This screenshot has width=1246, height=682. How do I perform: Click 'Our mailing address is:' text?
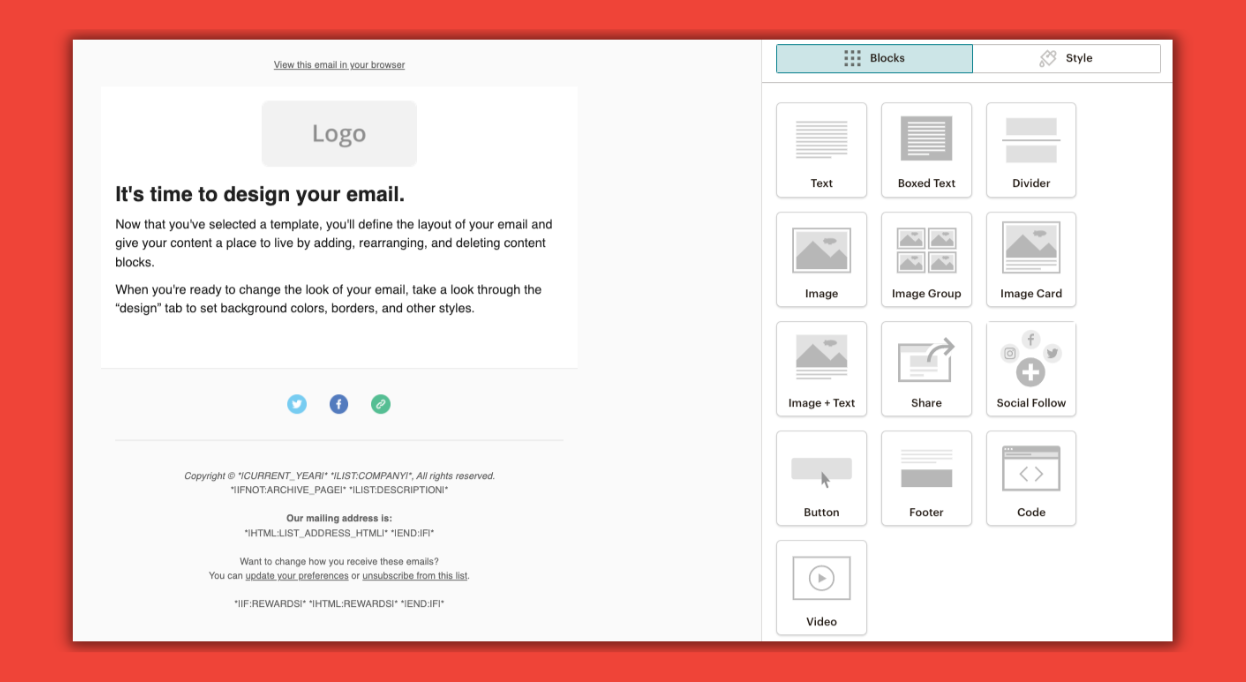tap(339, 518)
